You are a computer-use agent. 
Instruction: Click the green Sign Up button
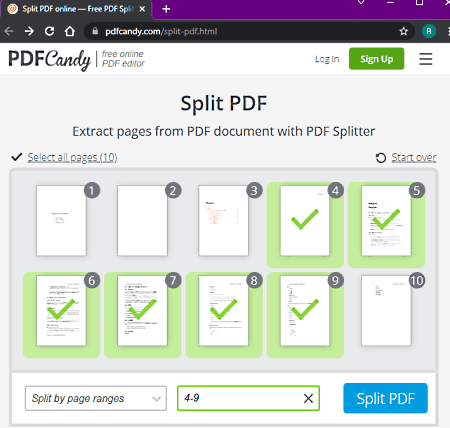(x=376, y=59)
